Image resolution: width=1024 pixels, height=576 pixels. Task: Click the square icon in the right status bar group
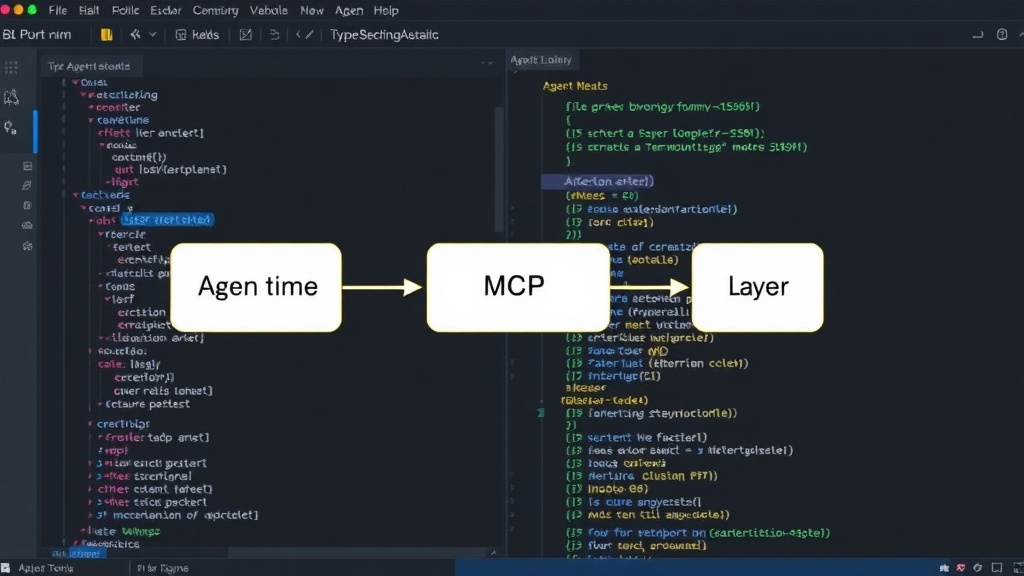997,568
